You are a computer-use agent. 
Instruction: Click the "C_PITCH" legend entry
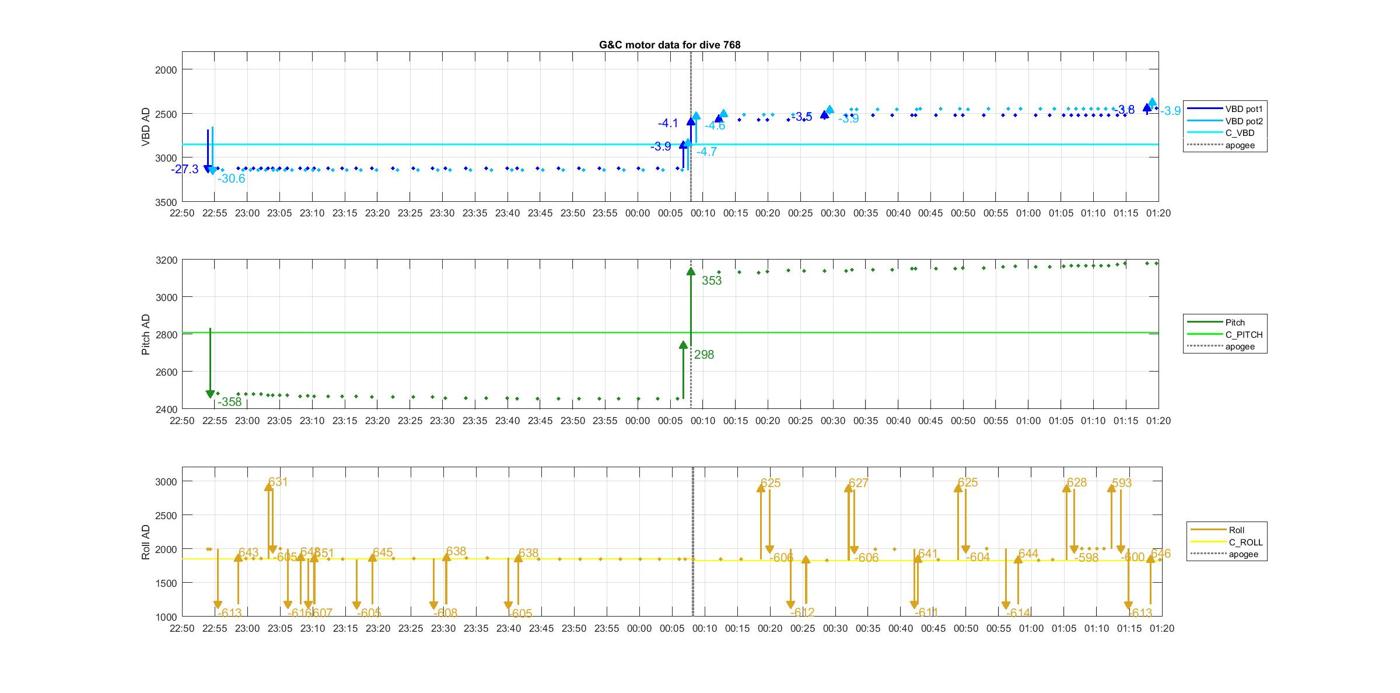click(1243, 334)
